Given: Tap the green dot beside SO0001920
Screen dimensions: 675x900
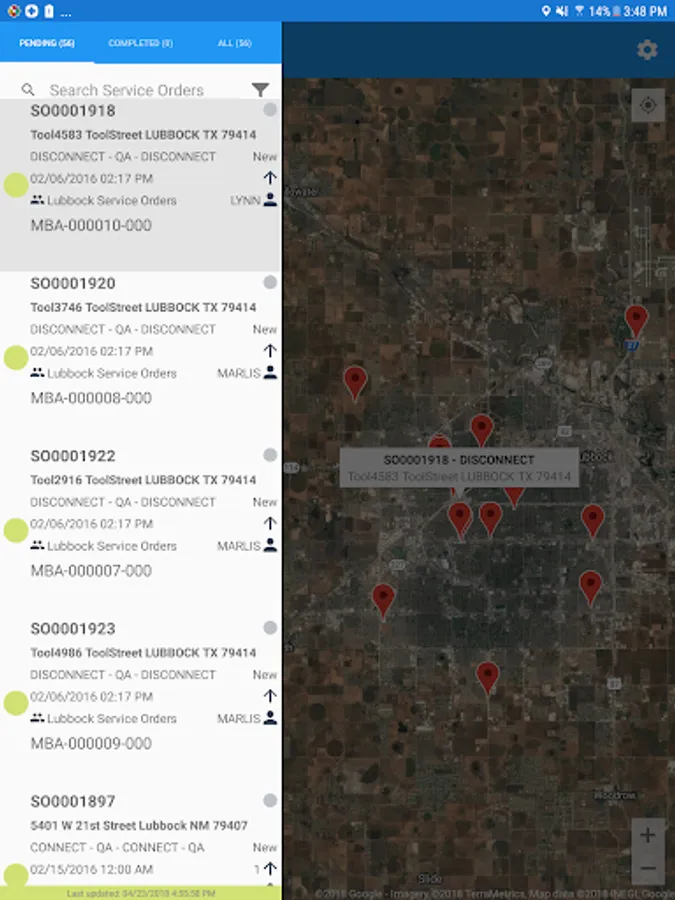Looking at the screenshot, I should 16,358.
